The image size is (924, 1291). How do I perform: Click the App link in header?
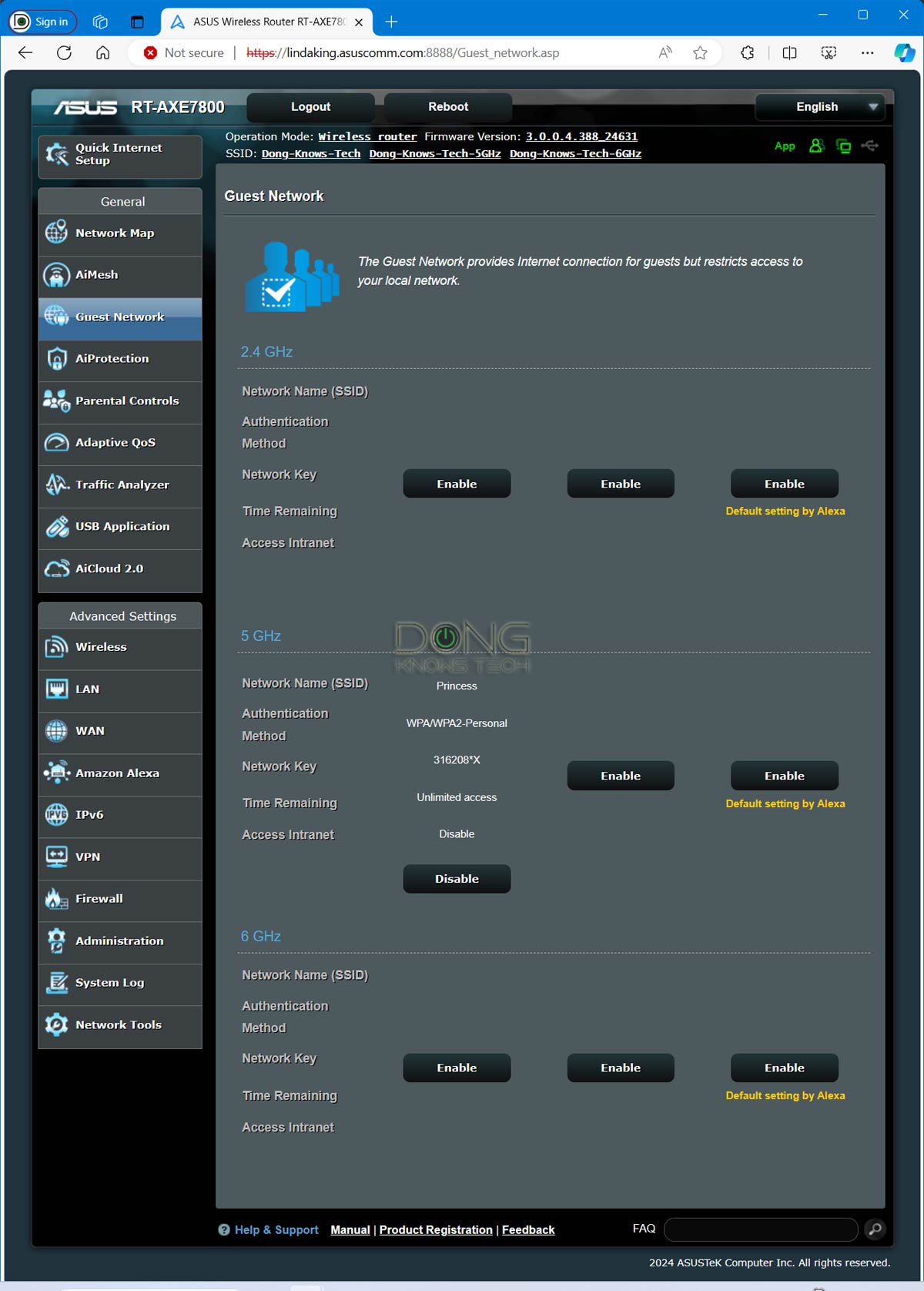785,146
